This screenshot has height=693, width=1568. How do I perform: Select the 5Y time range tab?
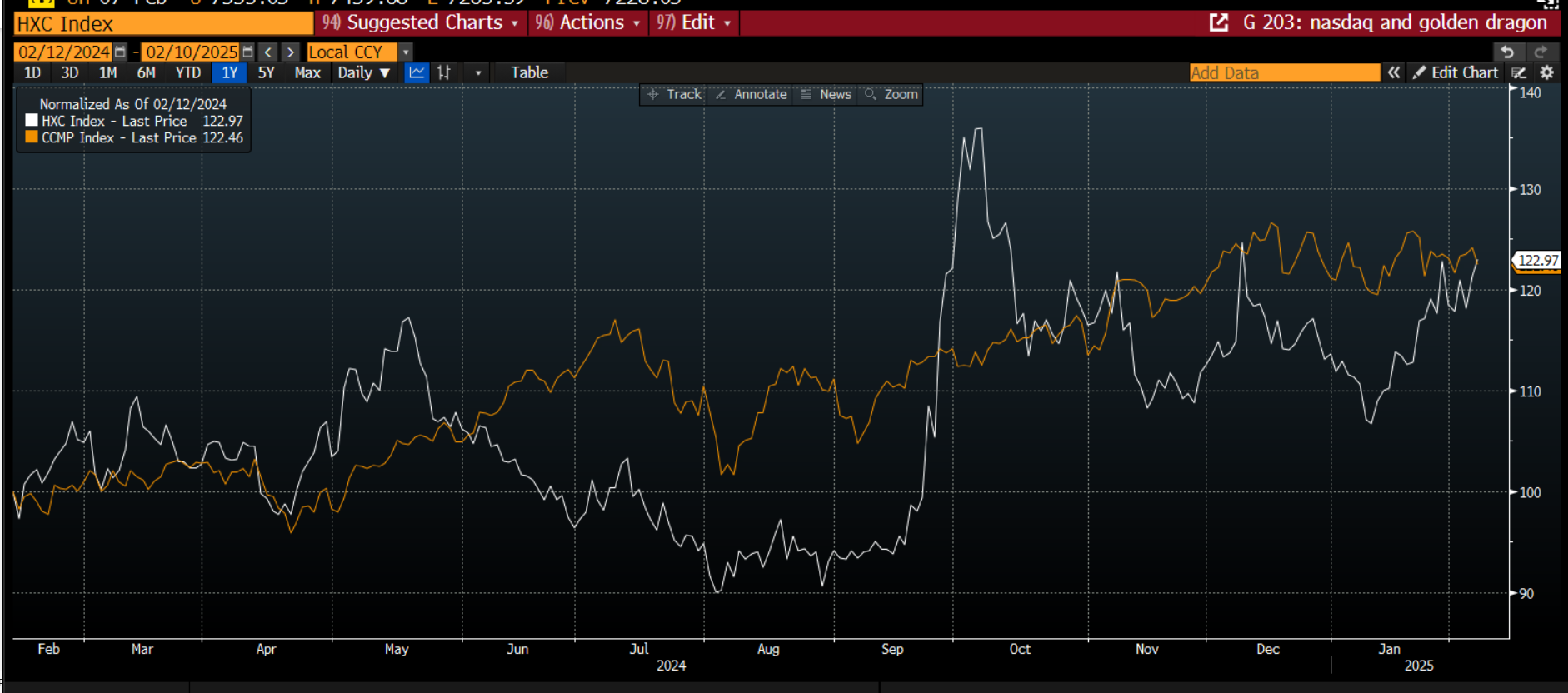(x=266, y=73)
